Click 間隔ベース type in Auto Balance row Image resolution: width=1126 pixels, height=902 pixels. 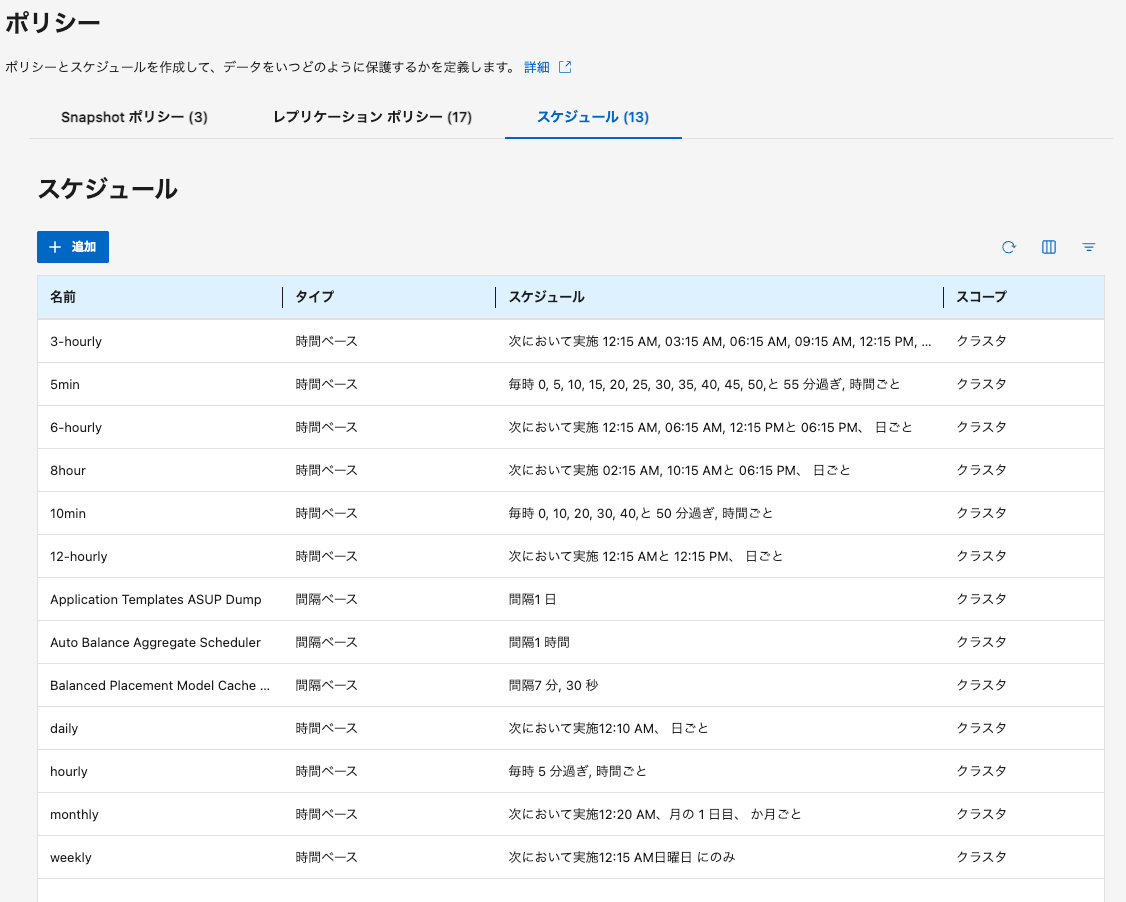point(326,643)
